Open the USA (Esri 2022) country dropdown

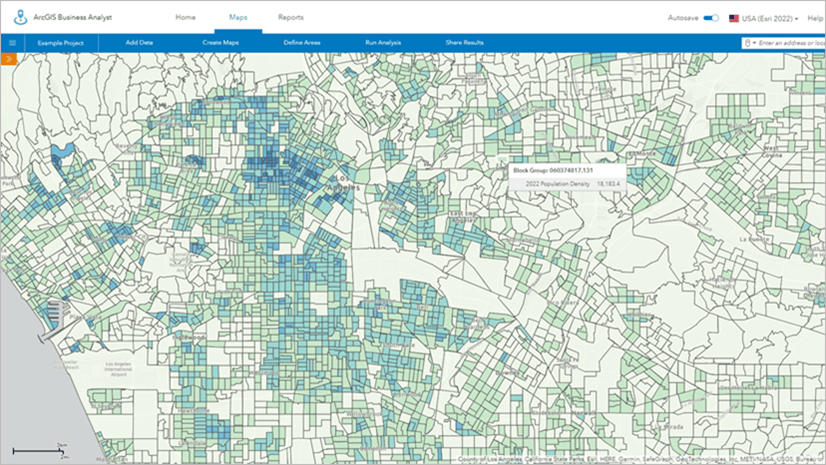pos(770,18)
